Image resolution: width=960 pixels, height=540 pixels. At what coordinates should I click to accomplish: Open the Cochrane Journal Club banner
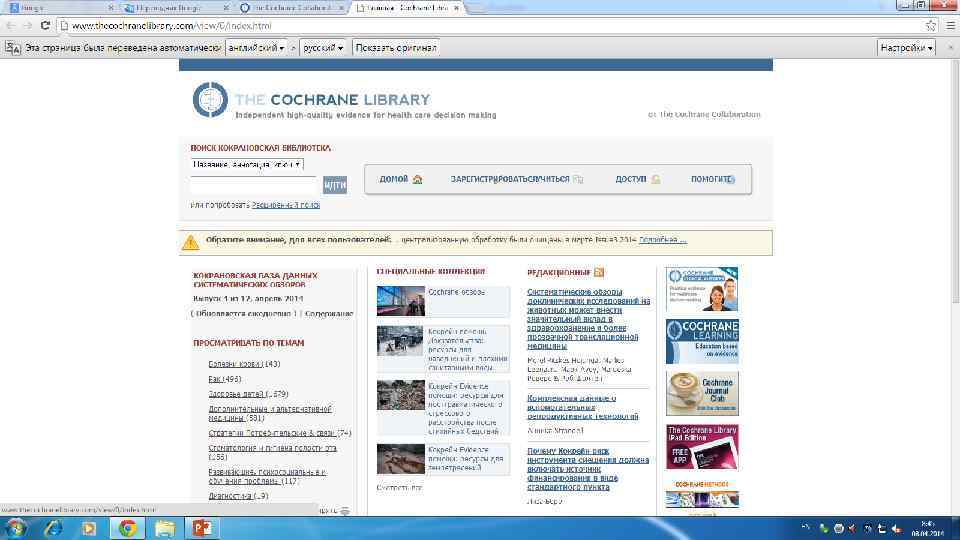(x=702, y=394)
